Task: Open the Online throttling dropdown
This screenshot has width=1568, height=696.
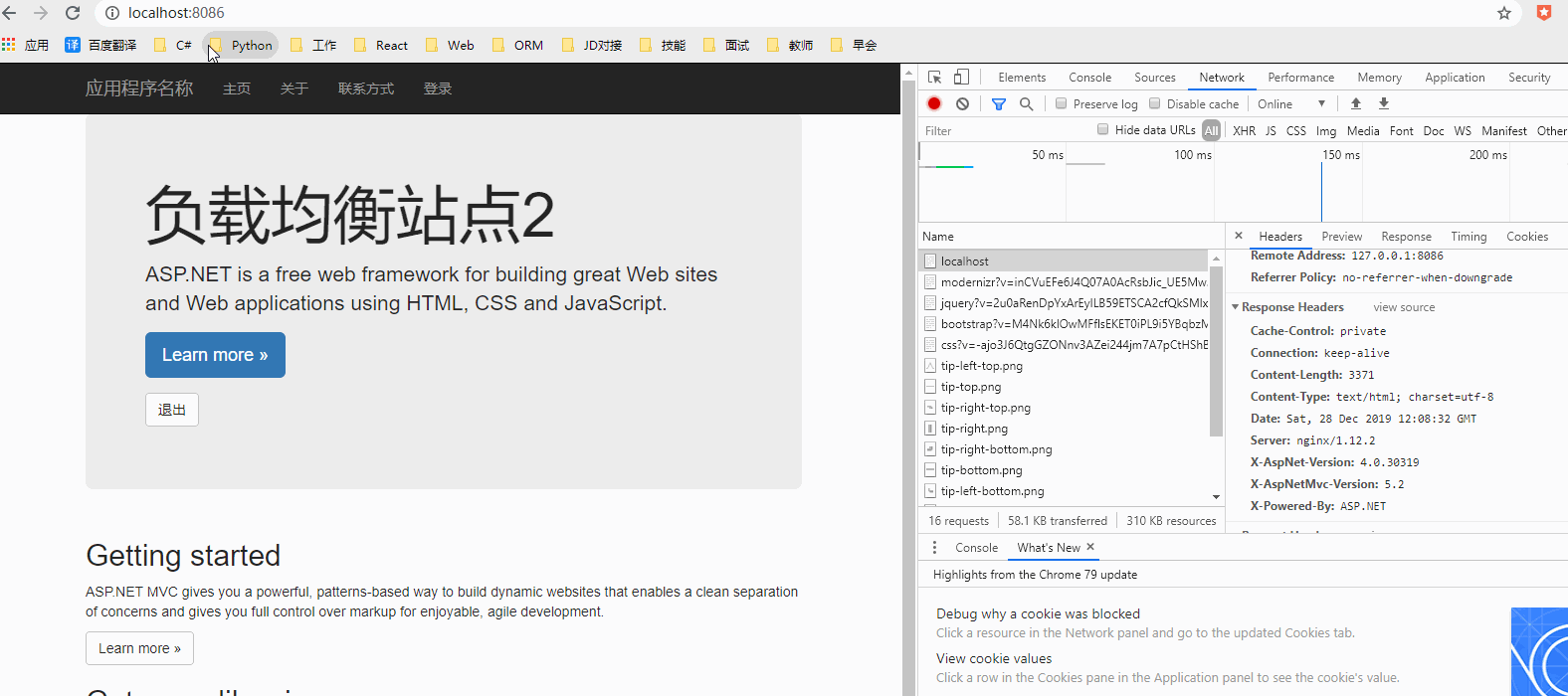Action: tap(1291, 104)
